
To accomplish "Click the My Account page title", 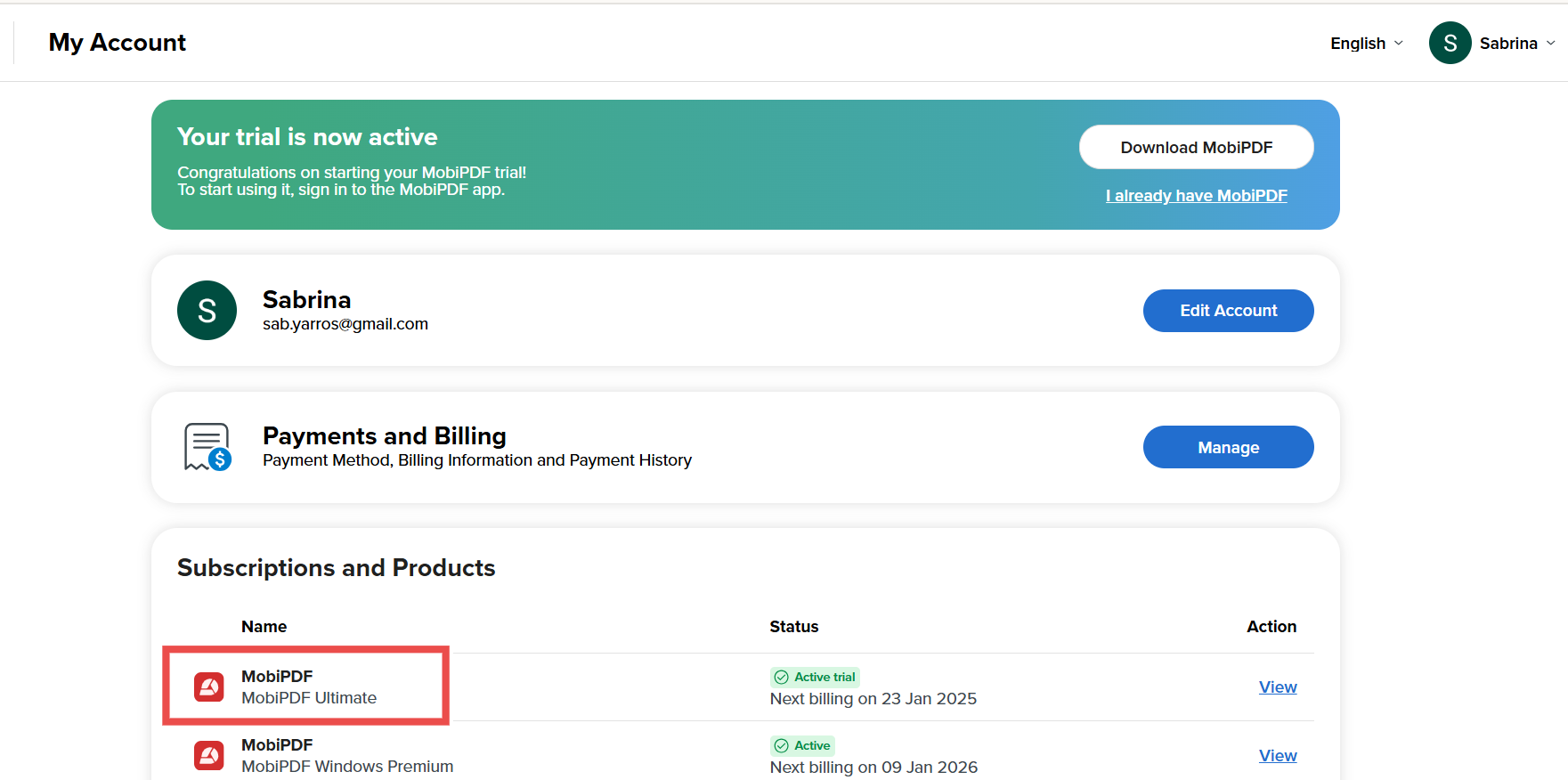I will pyautogui.click(x=118, y=42).
